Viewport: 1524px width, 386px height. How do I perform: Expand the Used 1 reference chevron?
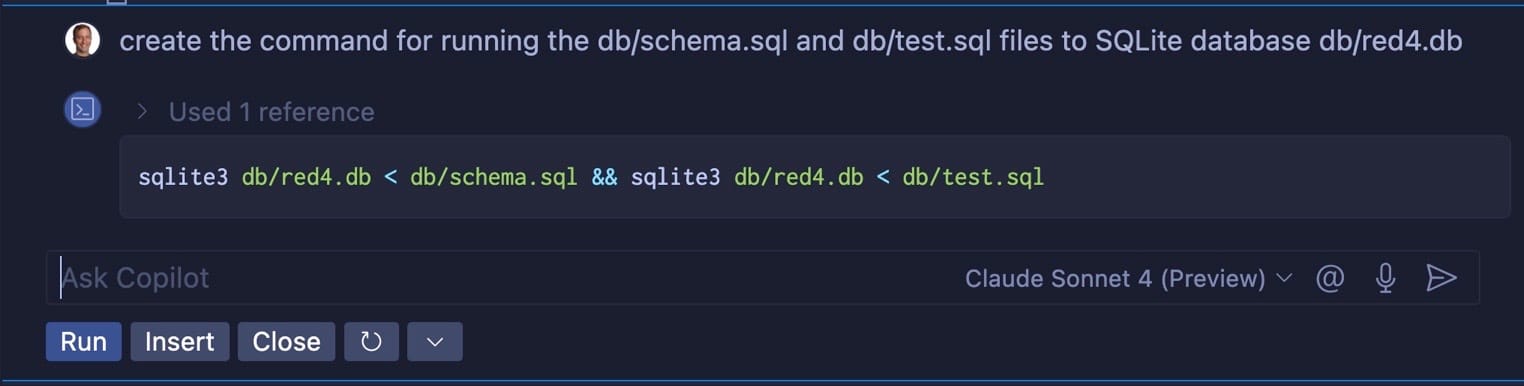click(x=142, y=111)
